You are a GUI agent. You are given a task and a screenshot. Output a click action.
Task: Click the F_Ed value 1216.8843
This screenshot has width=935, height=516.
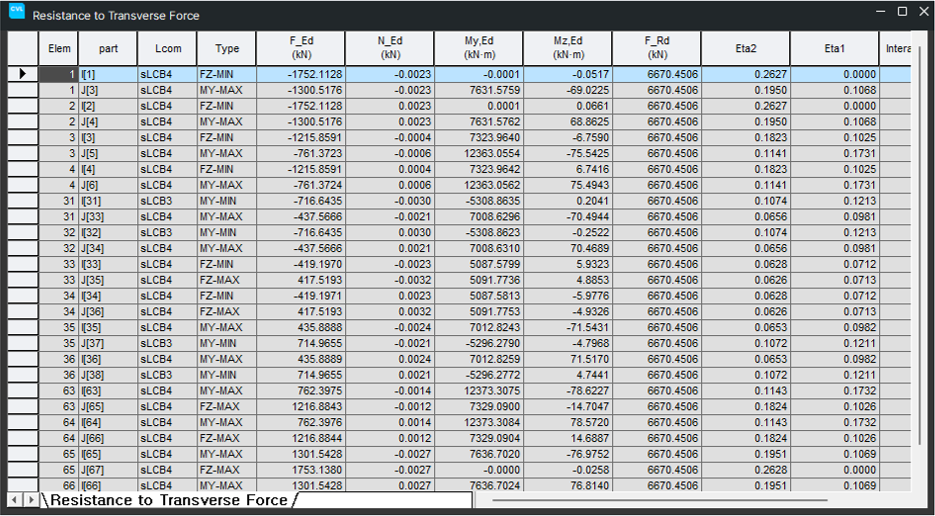click(x=301, y=407)
